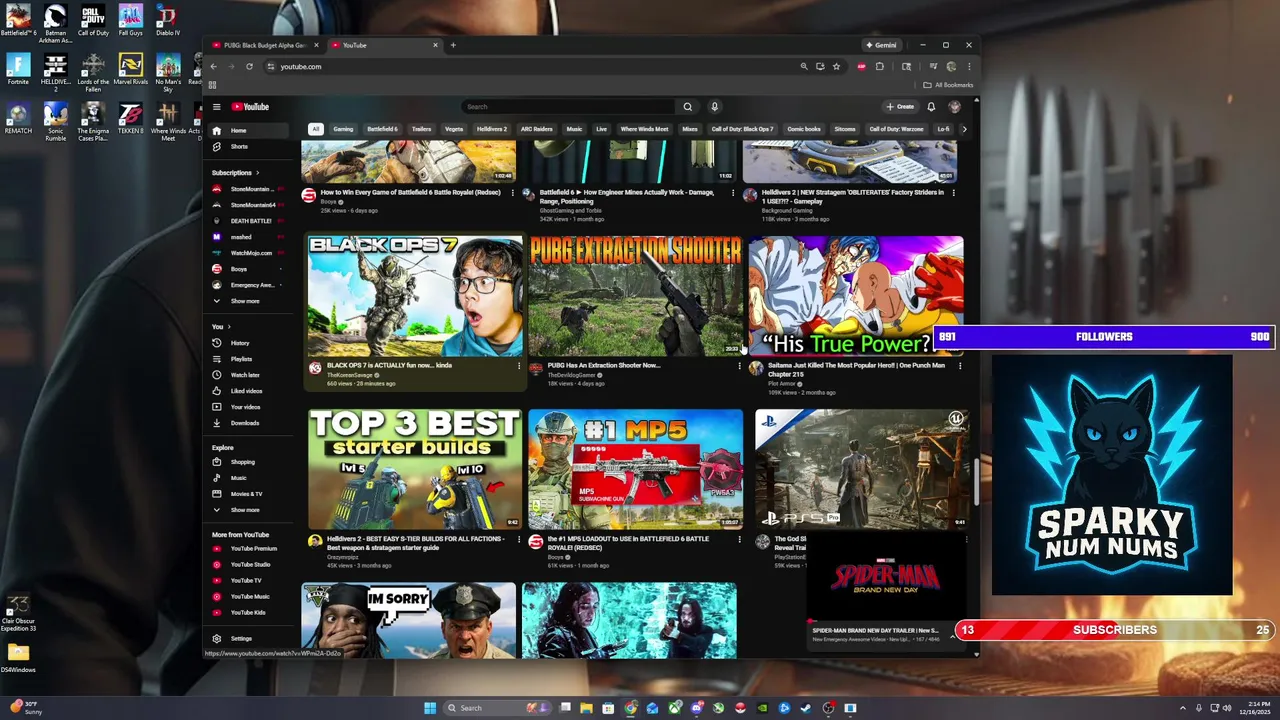Open TEKKEN 8 desktop shortcut
Viewport: 1280px width, 720px height.
pyautogui.click(x=130, y=117)
